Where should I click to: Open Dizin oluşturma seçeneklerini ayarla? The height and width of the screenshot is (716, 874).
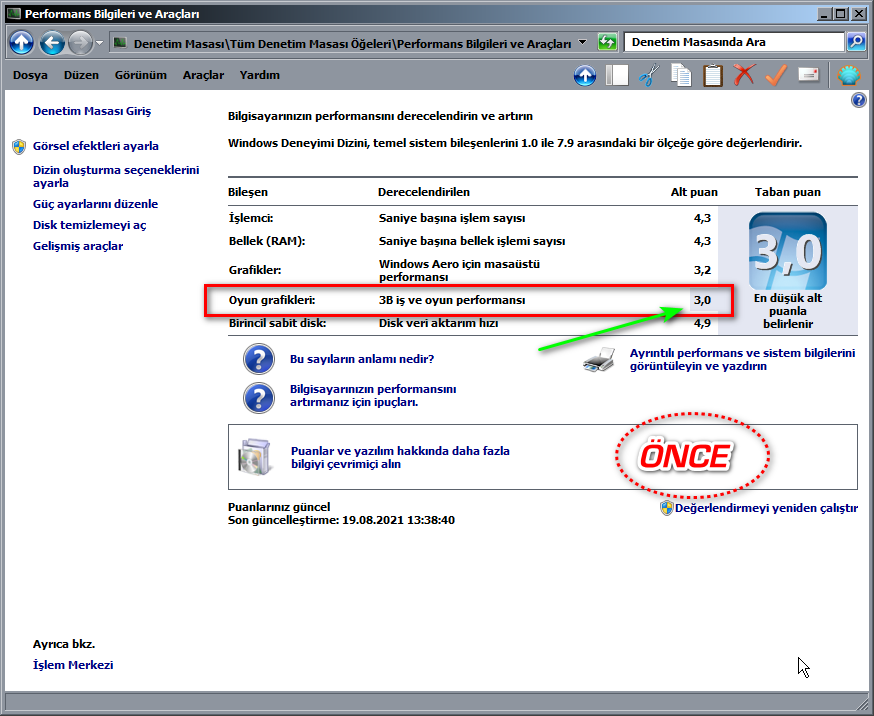coord(116,176)
